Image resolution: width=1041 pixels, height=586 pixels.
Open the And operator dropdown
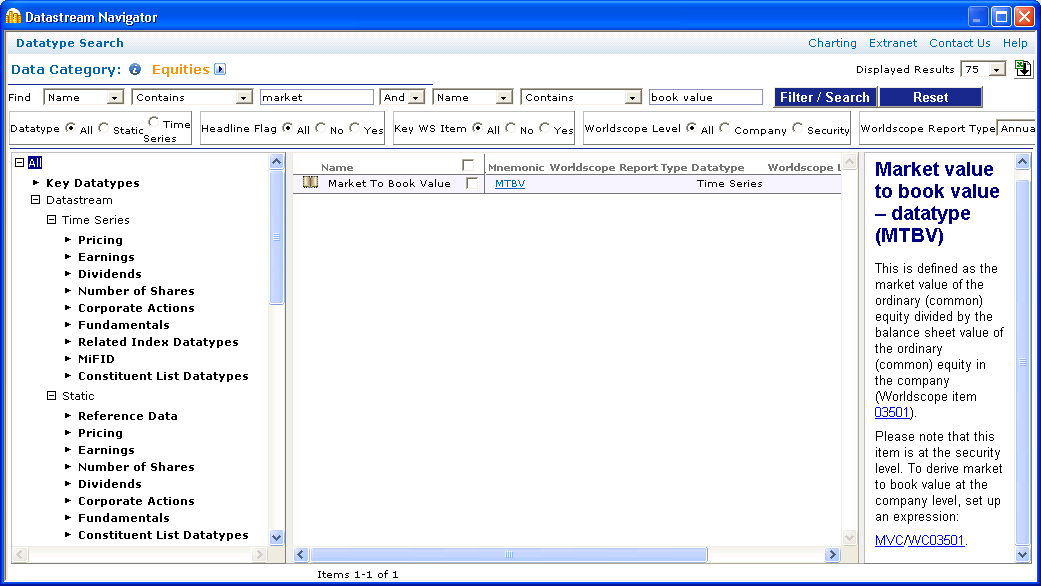point(416,98)
